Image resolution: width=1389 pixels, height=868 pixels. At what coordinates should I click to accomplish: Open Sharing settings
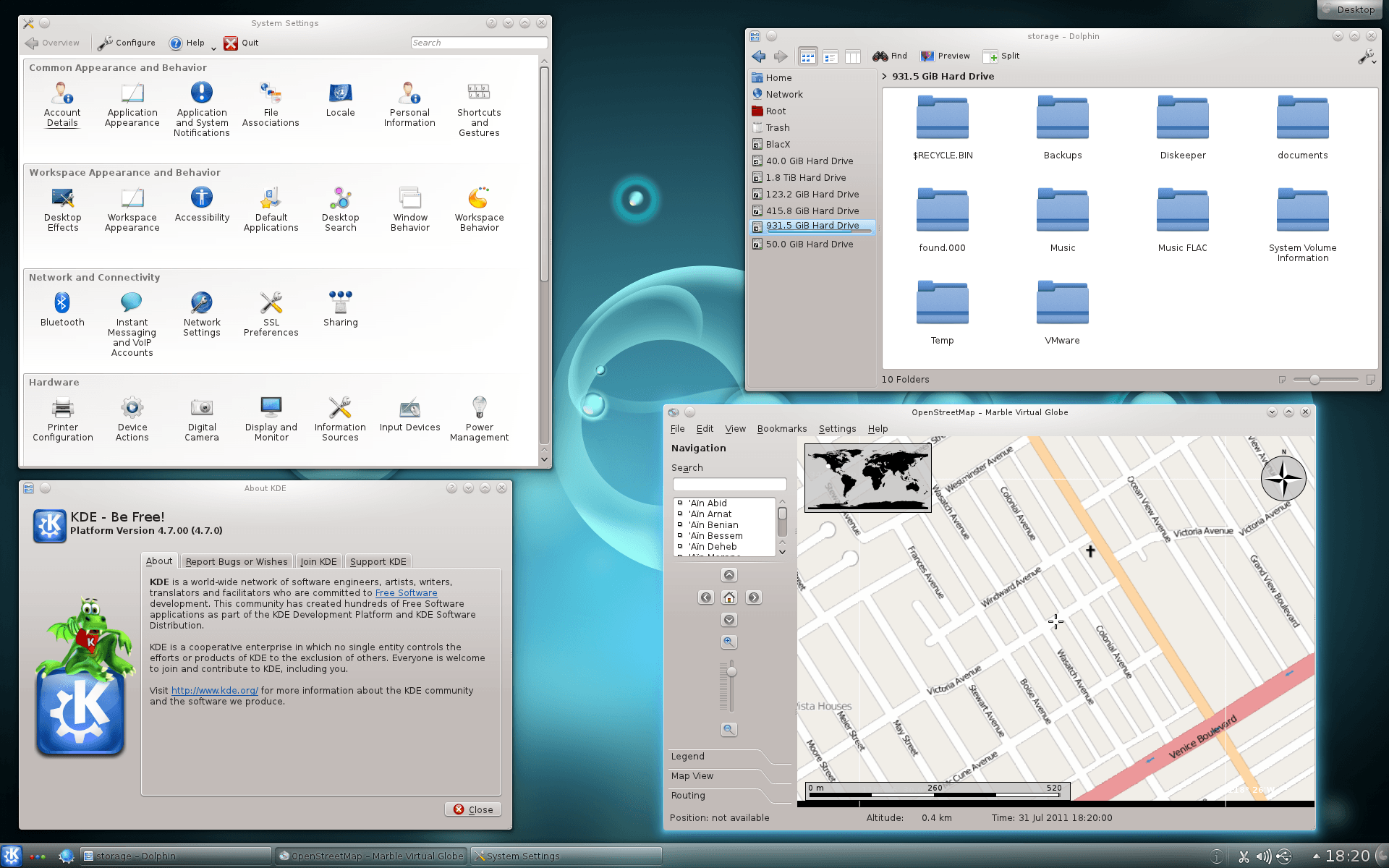point(340,309)
